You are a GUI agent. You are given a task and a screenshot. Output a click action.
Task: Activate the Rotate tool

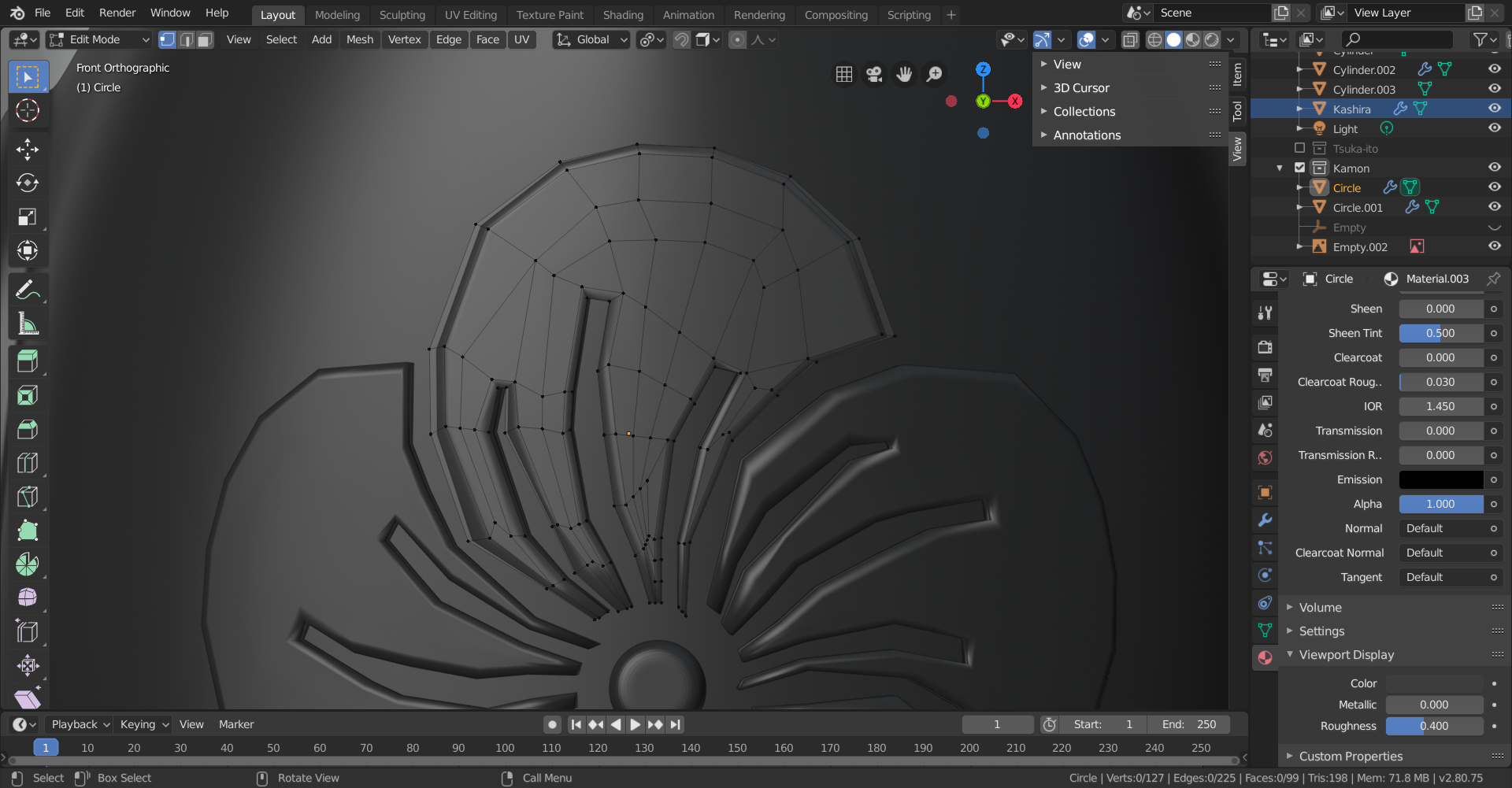(x=28, y=183)
